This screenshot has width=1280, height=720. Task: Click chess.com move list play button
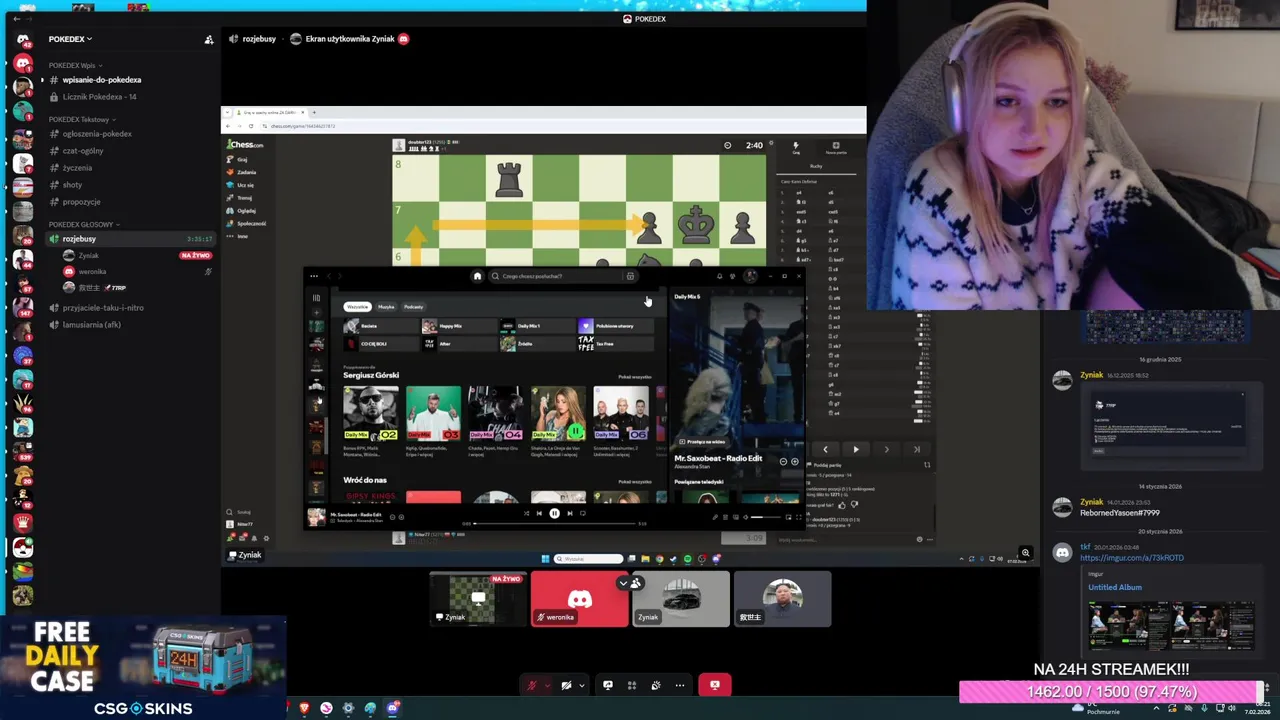click(x=856, y=450)
